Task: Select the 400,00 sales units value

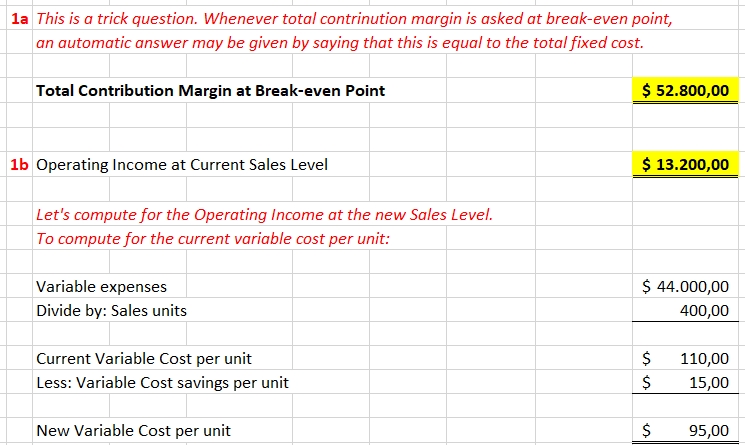Action: click(x=704, y=310)
